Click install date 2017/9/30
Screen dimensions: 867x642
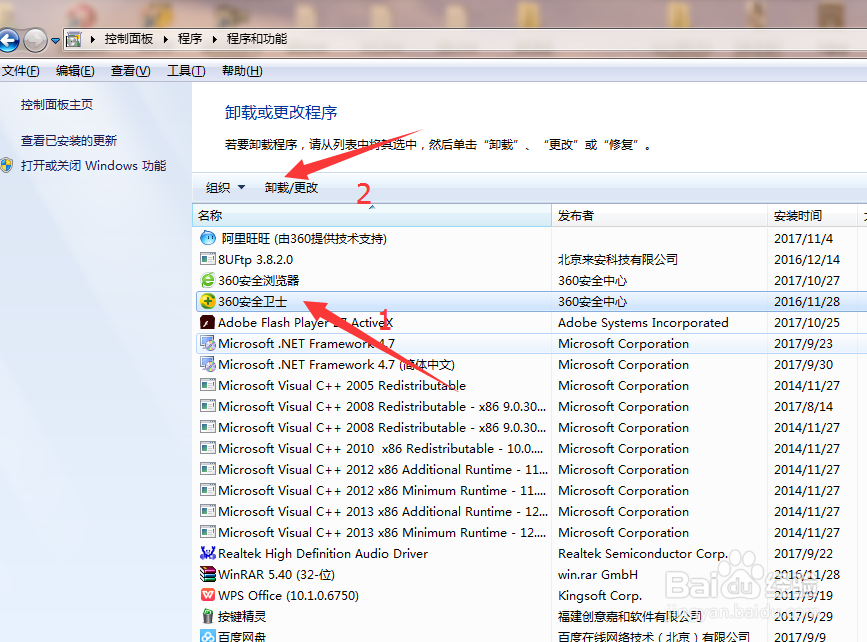coord(803,364)
